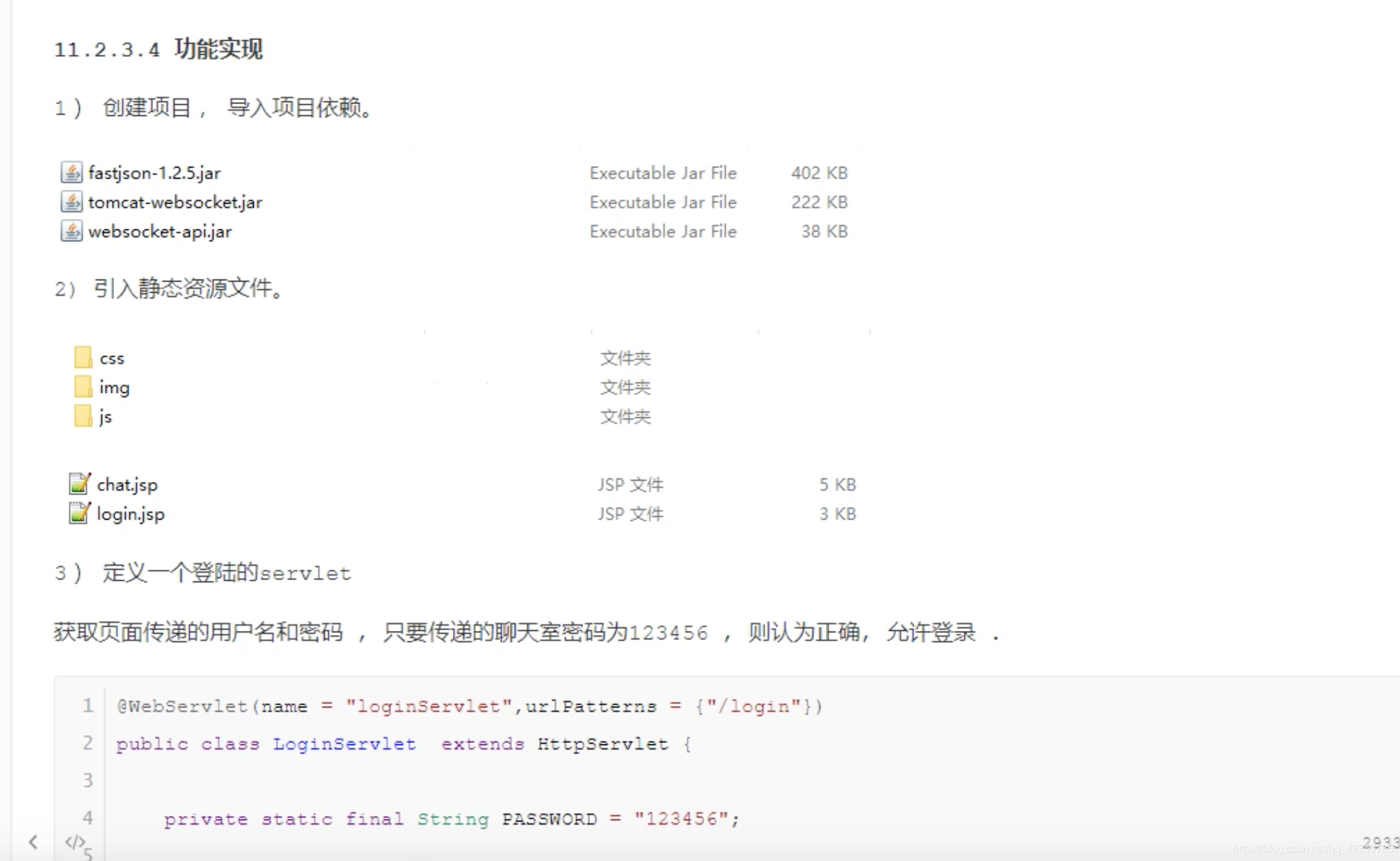Viewport: 1400px width, 861px height.
Task: Click step 1 text 创建项目，导入项目依赖
Action: (215, 107)
